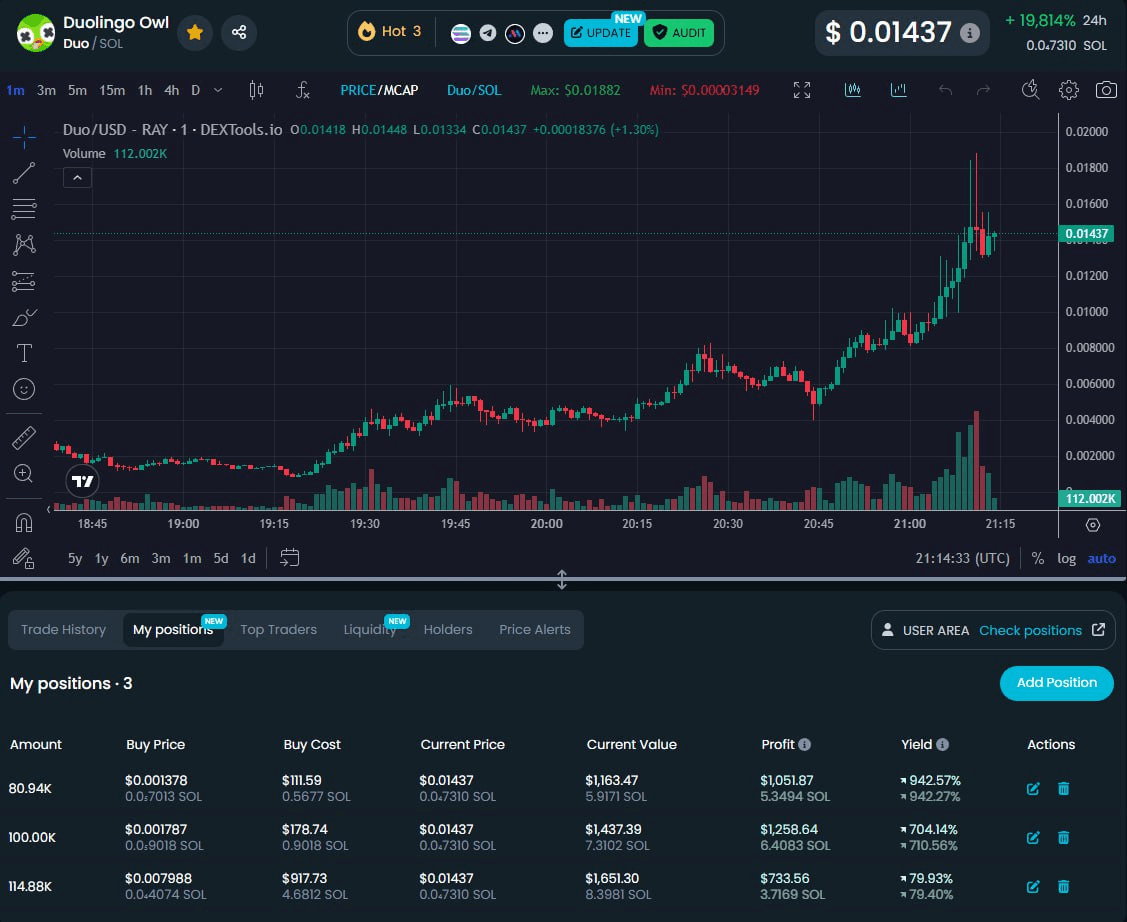
Task: Open the price axis settings gear
Action: click(1092, 525)
